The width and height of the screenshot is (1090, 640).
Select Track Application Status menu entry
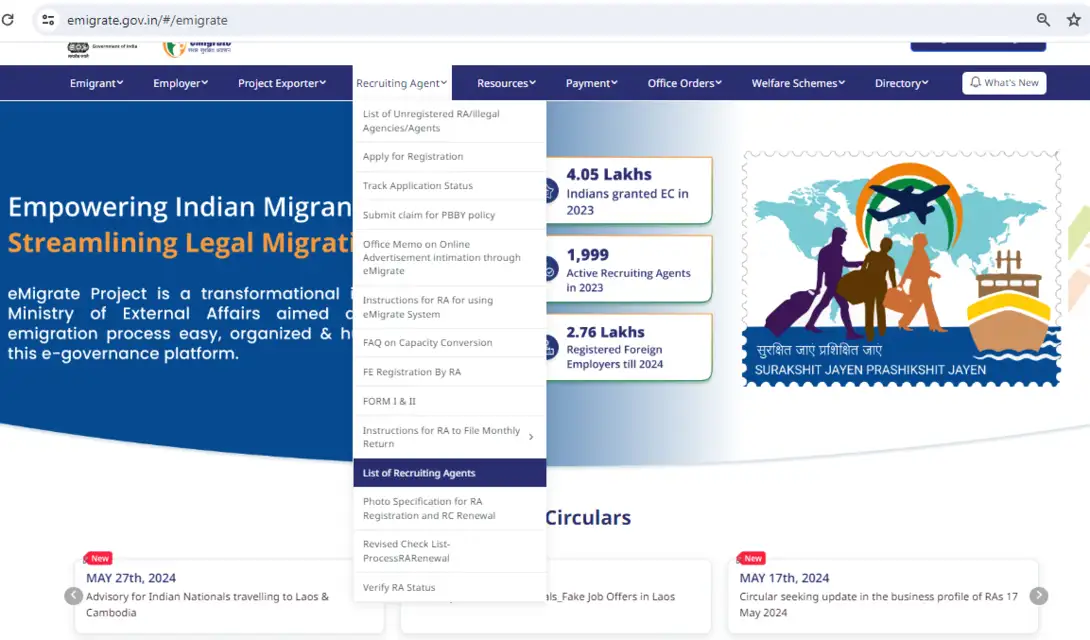pyautogui.click(x=418, y=186)
